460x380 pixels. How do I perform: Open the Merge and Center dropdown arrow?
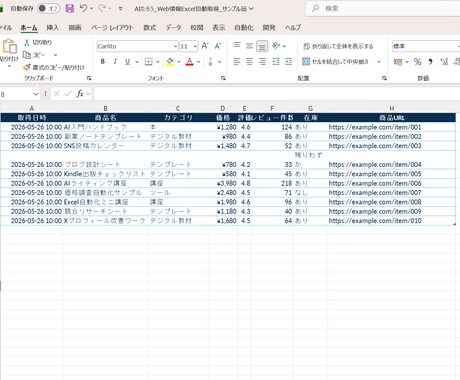coord(379,62)
